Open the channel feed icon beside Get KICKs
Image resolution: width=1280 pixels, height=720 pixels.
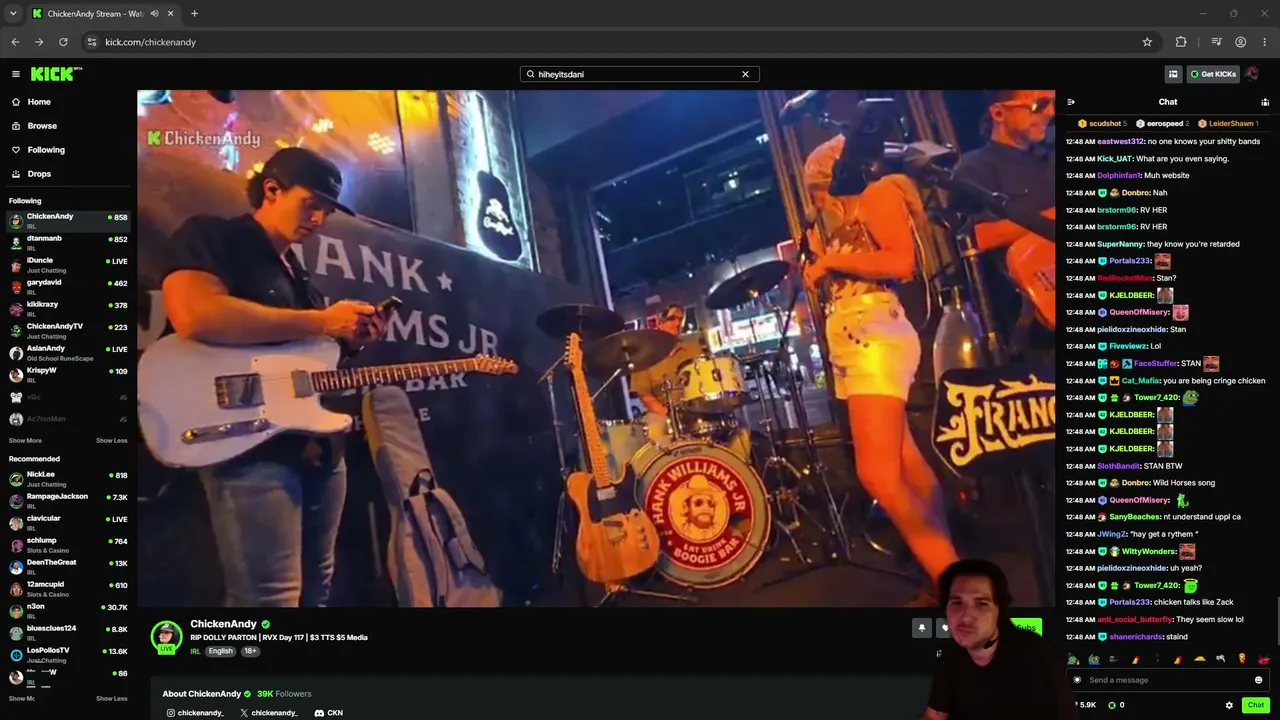(x=1173, y=74)
